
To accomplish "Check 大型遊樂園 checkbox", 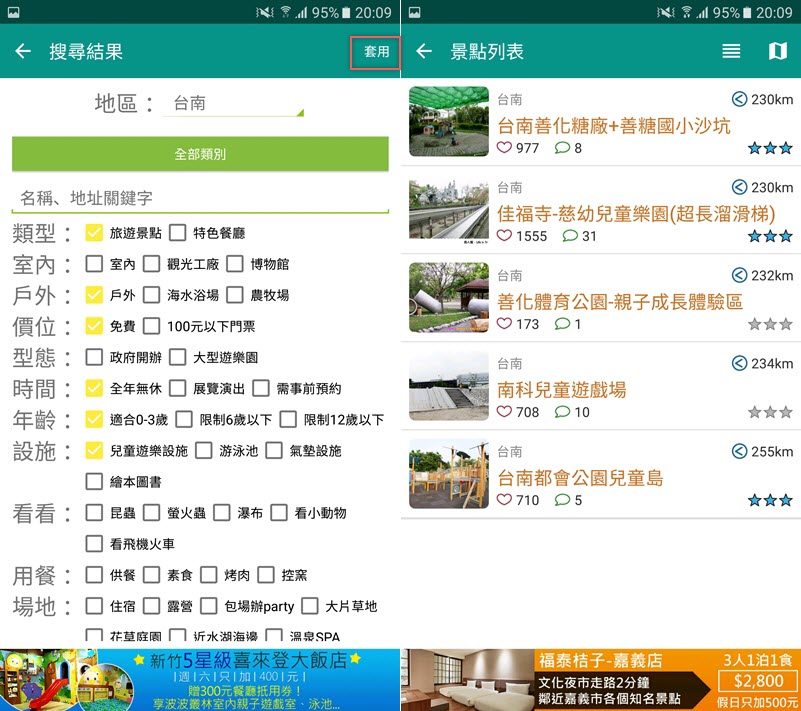I will pos(177,357).
